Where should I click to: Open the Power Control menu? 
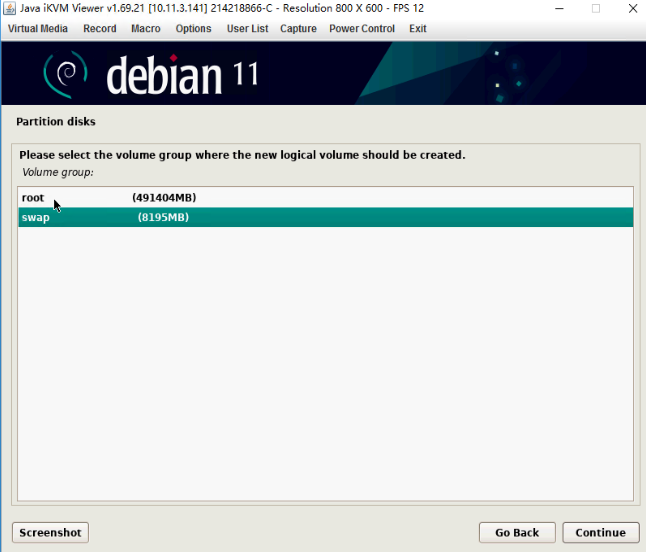(362, 28)
